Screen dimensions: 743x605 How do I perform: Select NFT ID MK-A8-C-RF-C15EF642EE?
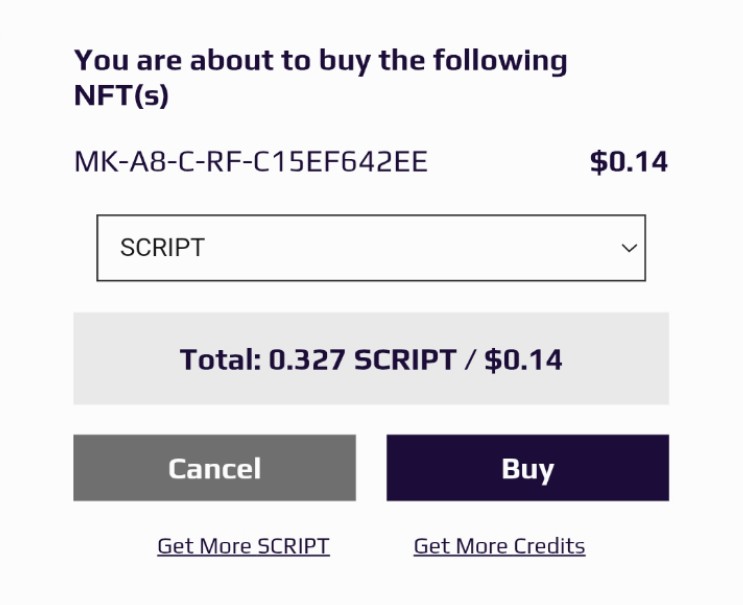click(x=251, y=162)
